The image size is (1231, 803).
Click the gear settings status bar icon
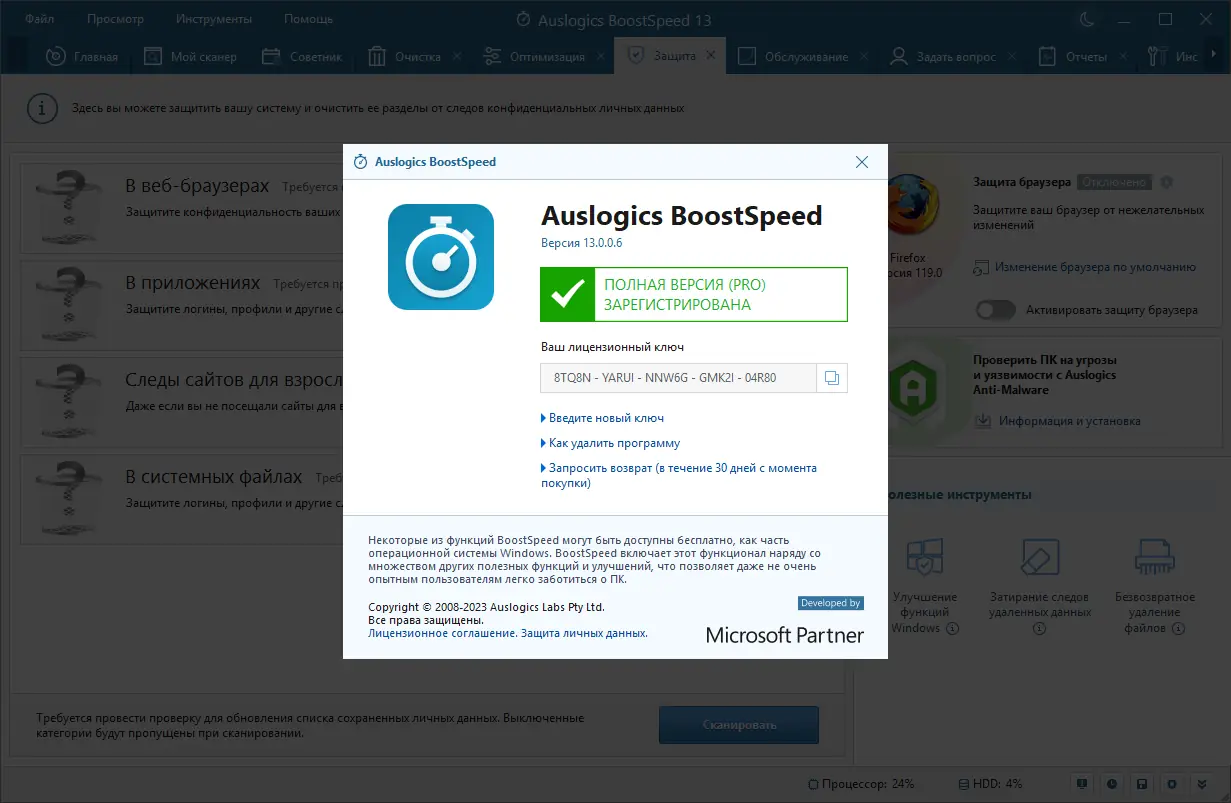[x=1172, y=783]
